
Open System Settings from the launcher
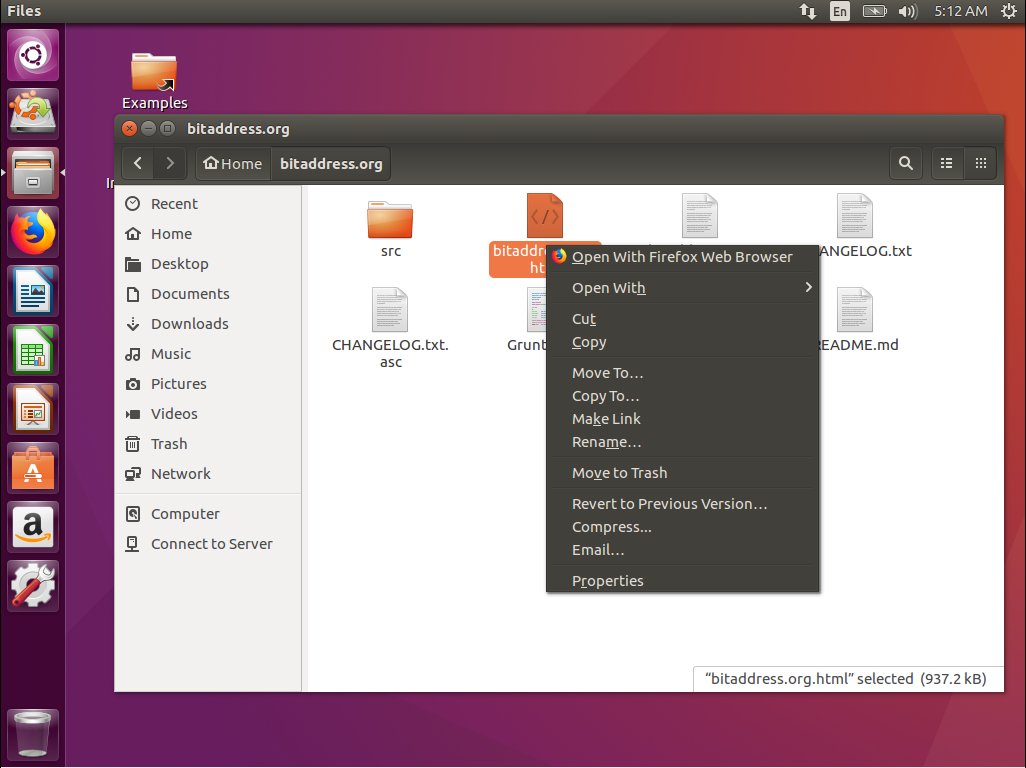click(34, 585)
